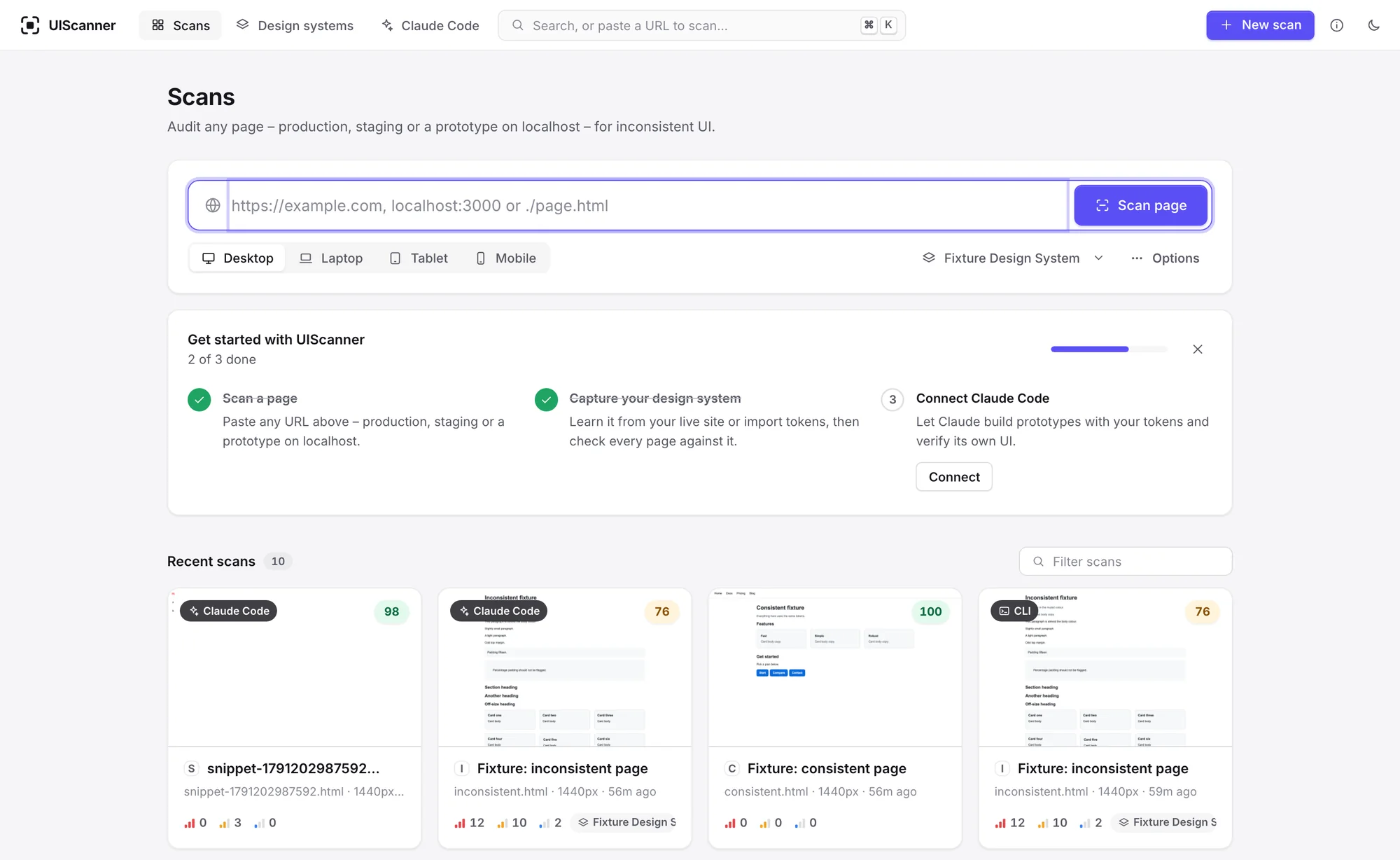Image resolution: width=1400 pixels, height=860 pixels.
Task: Click the onboarding progress bar
Action: coord(1109,349)
